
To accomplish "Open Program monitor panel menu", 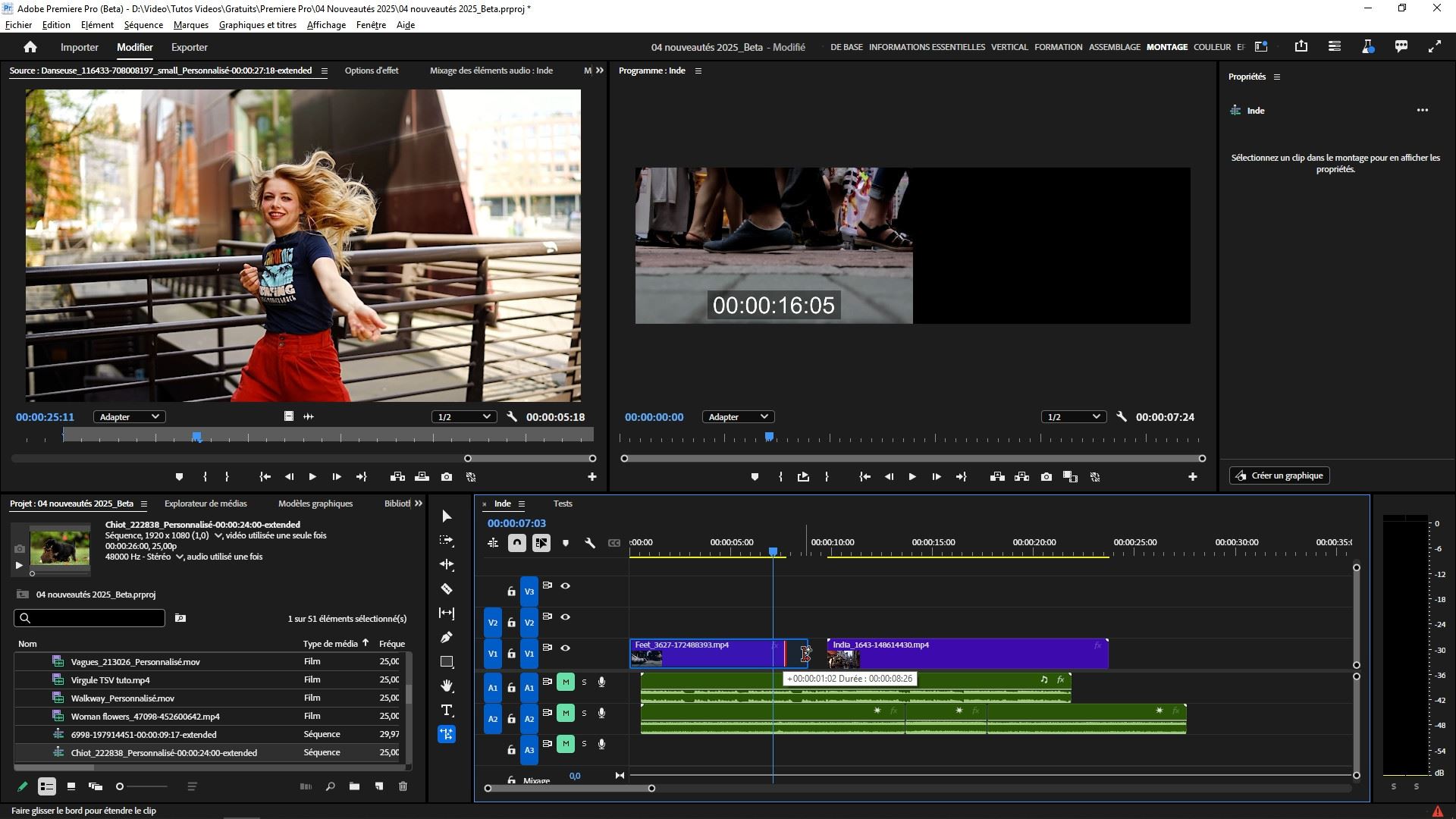I will (698, 71).
